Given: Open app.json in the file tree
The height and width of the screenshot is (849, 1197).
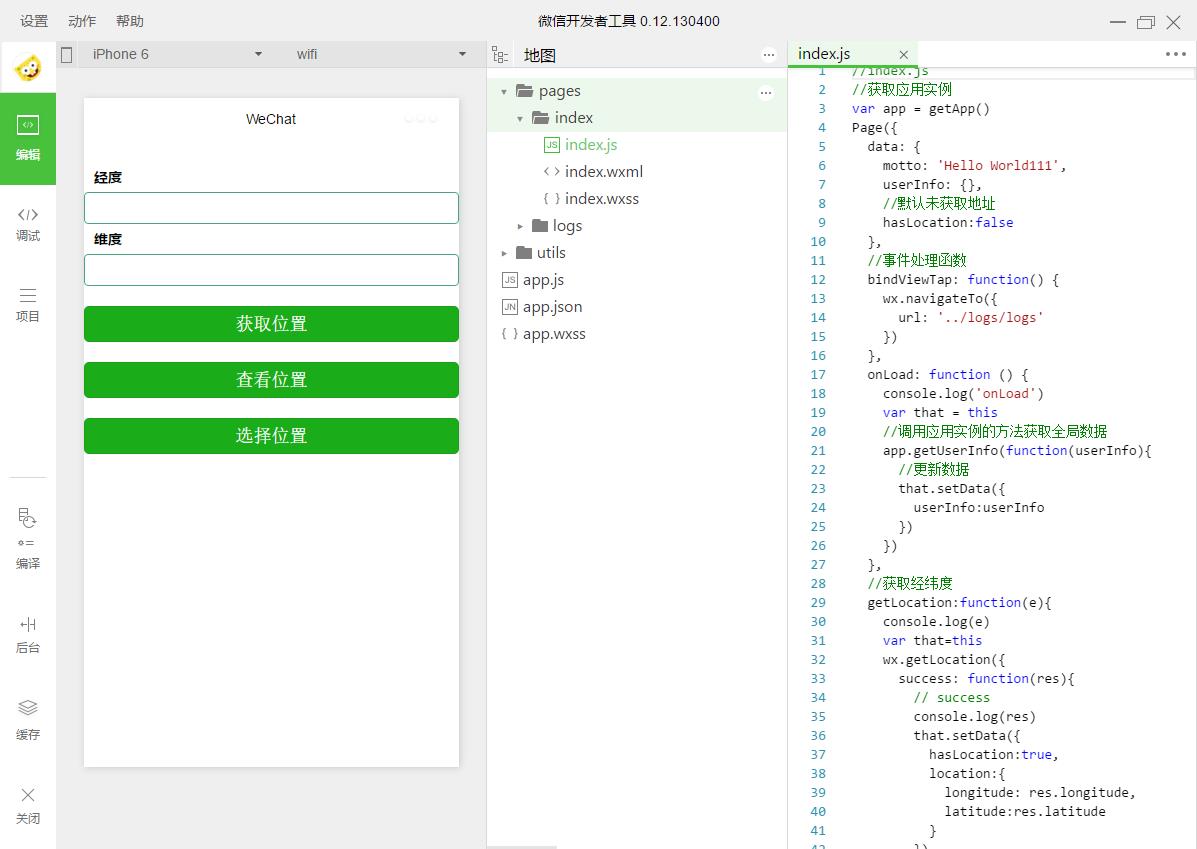Looking at the screenshot, I should tap(552, 307).
